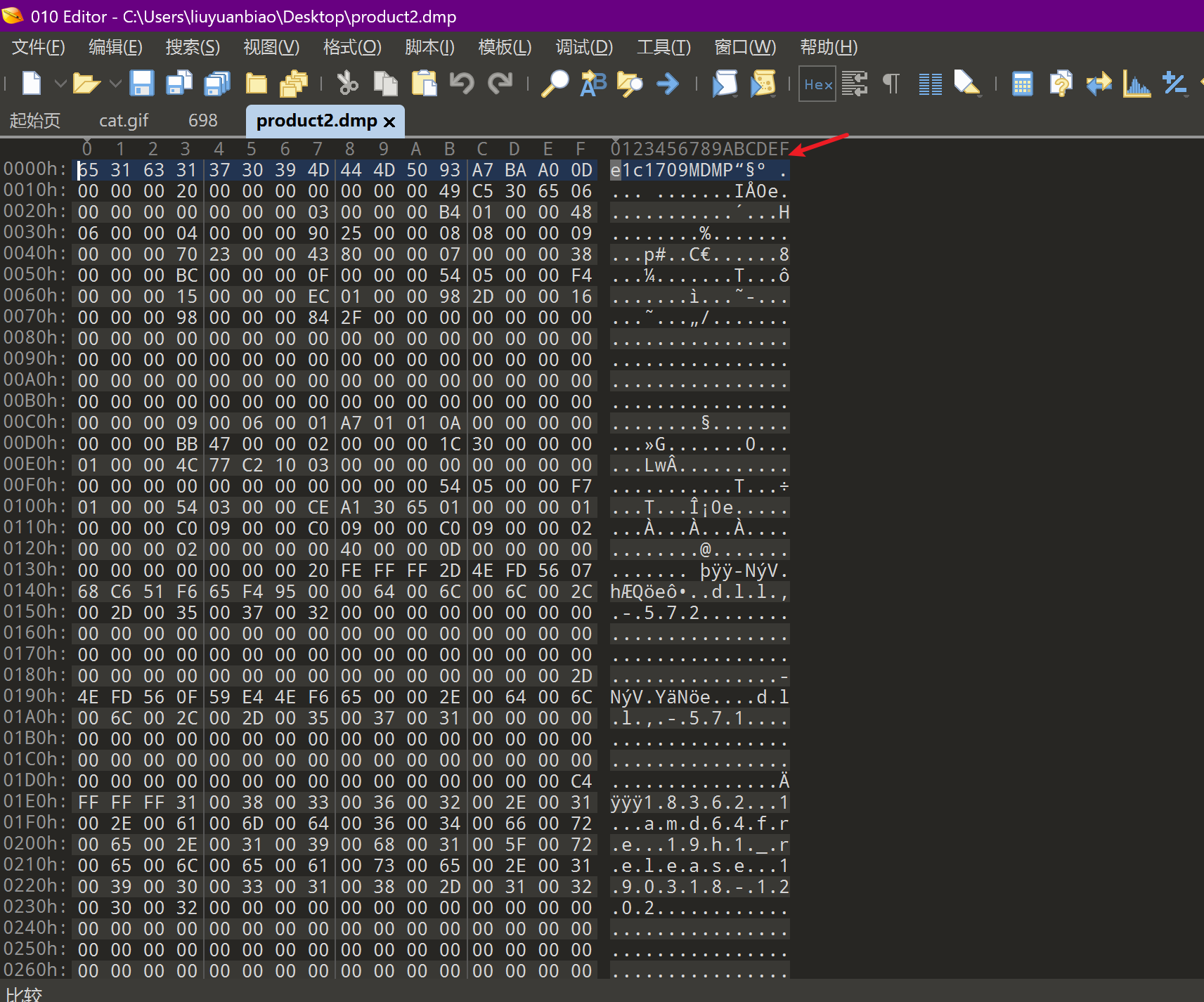Click the Run Template icon
The height and width of the screenshot is (1002, 1204).
tap(763, 84)
